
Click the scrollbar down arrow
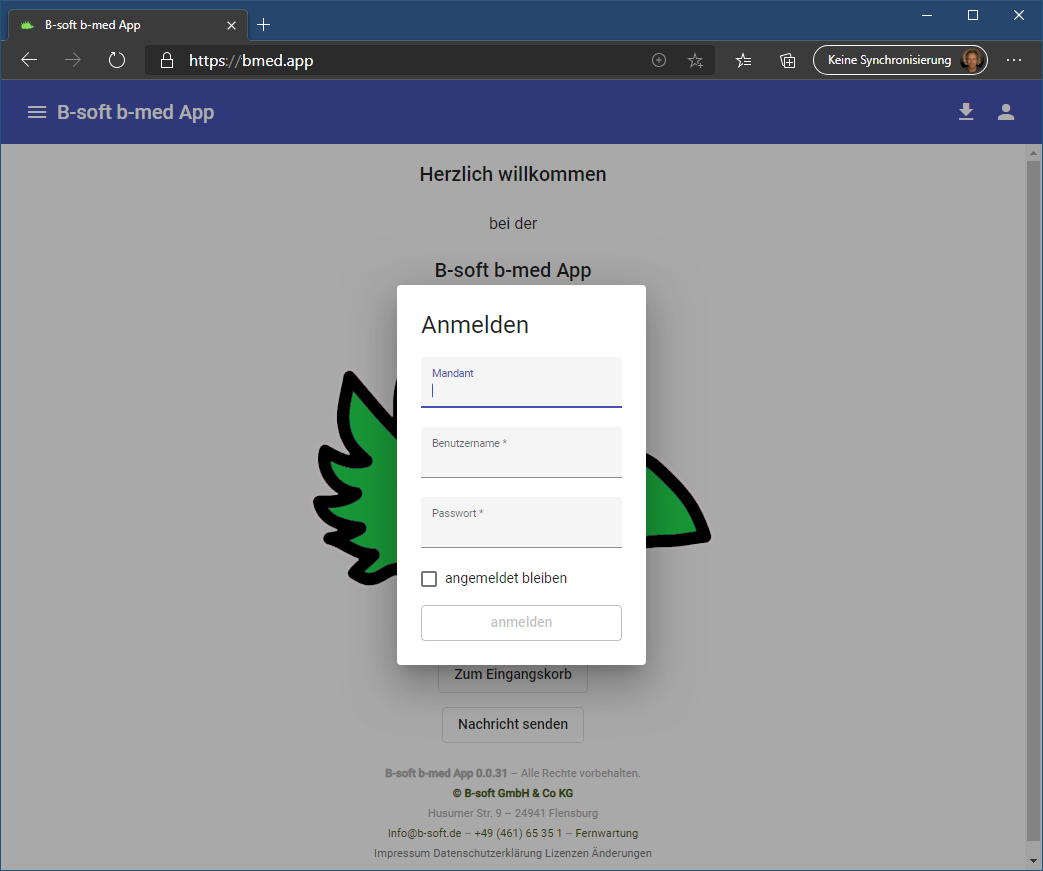pyautogui.click(x=1034, y=860)
